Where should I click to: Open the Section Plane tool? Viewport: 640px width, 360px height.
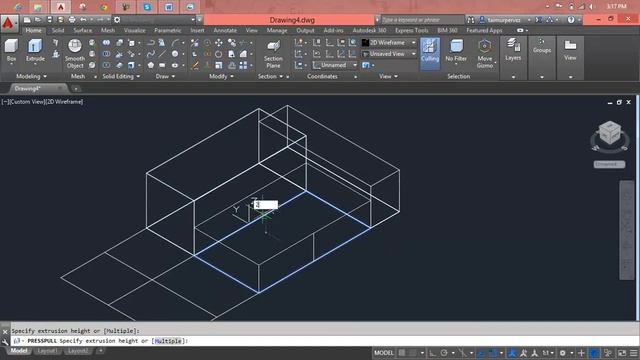pos(273,53)
